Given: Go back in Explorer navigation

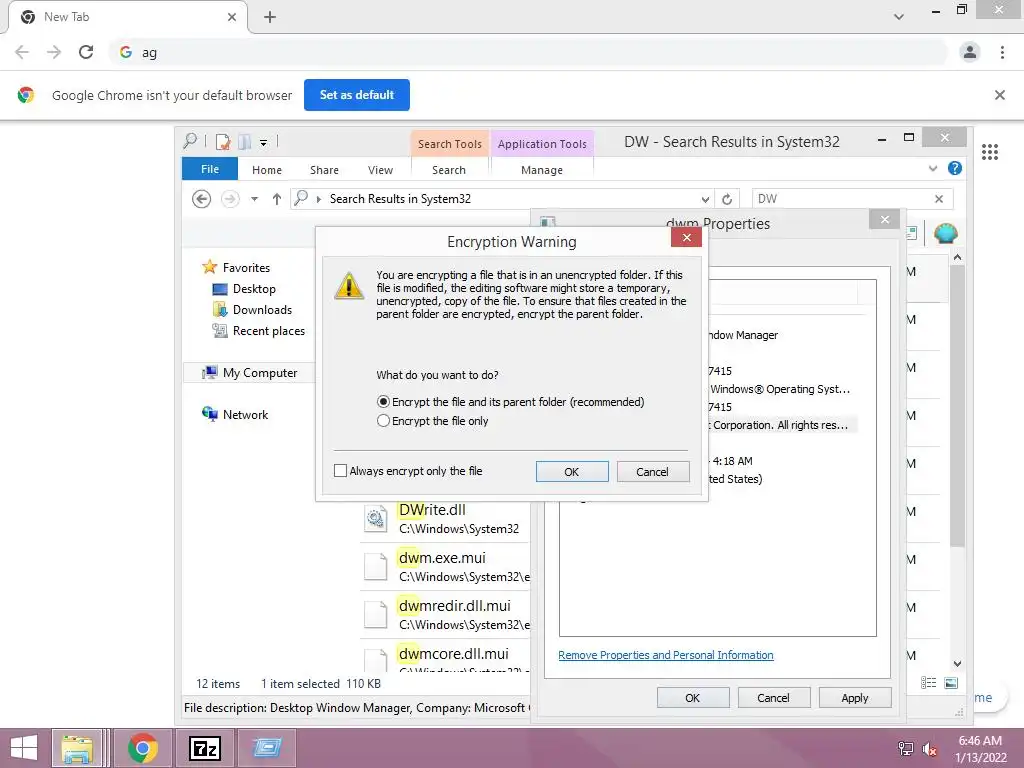Looking at the screenshot, I should [201, 199].
